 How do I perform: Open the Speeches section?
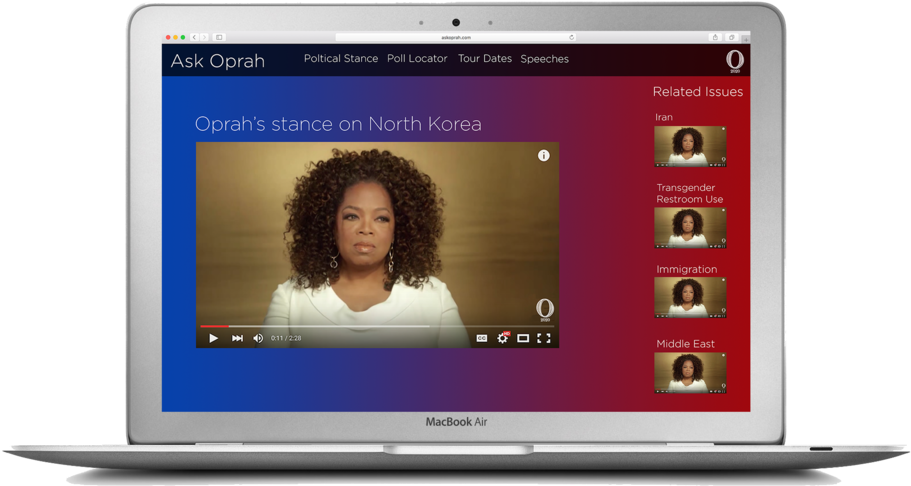coord(544,59)
